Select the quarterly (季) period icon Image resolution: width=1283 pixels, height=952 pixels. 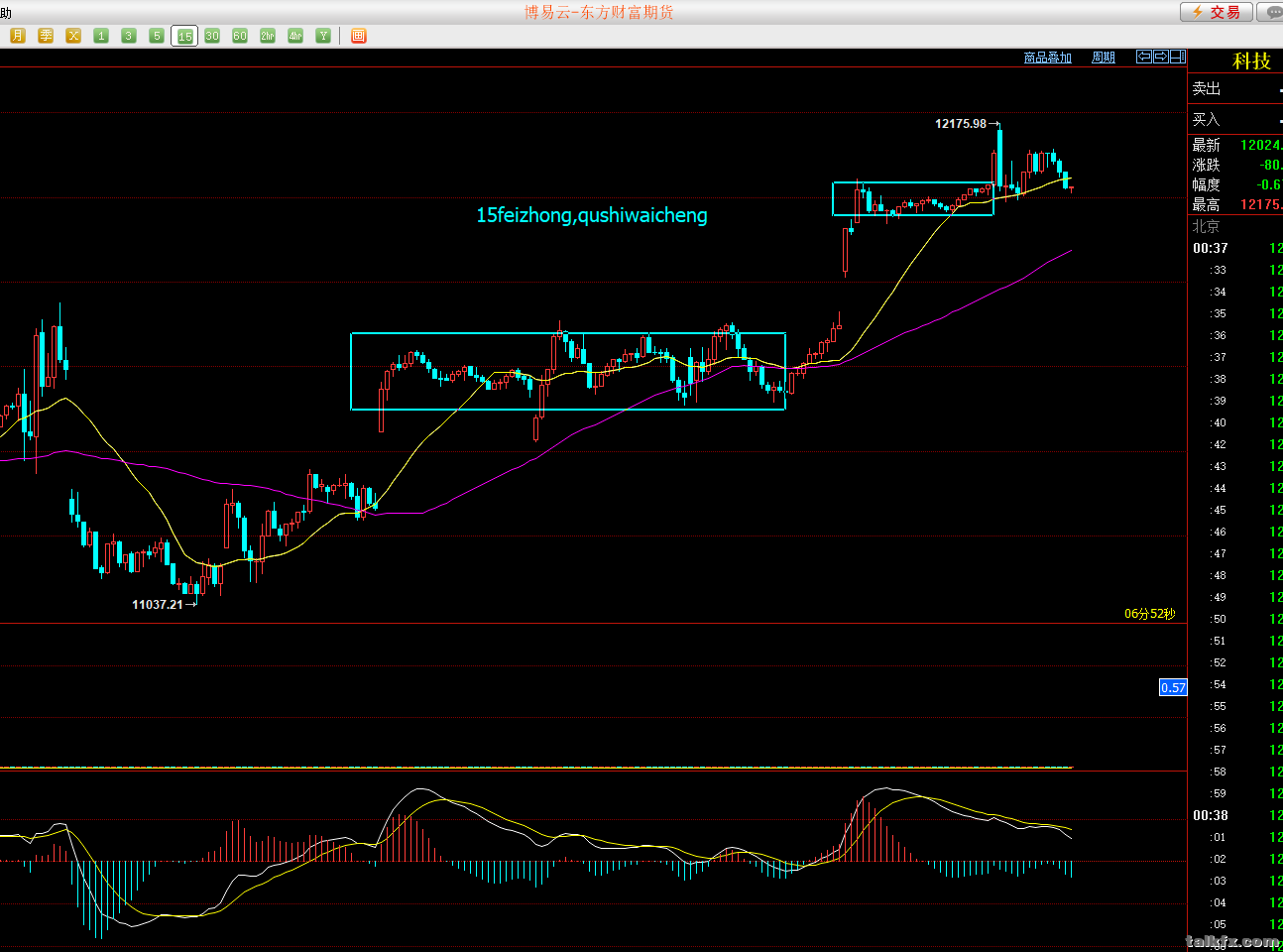(46, 36)
